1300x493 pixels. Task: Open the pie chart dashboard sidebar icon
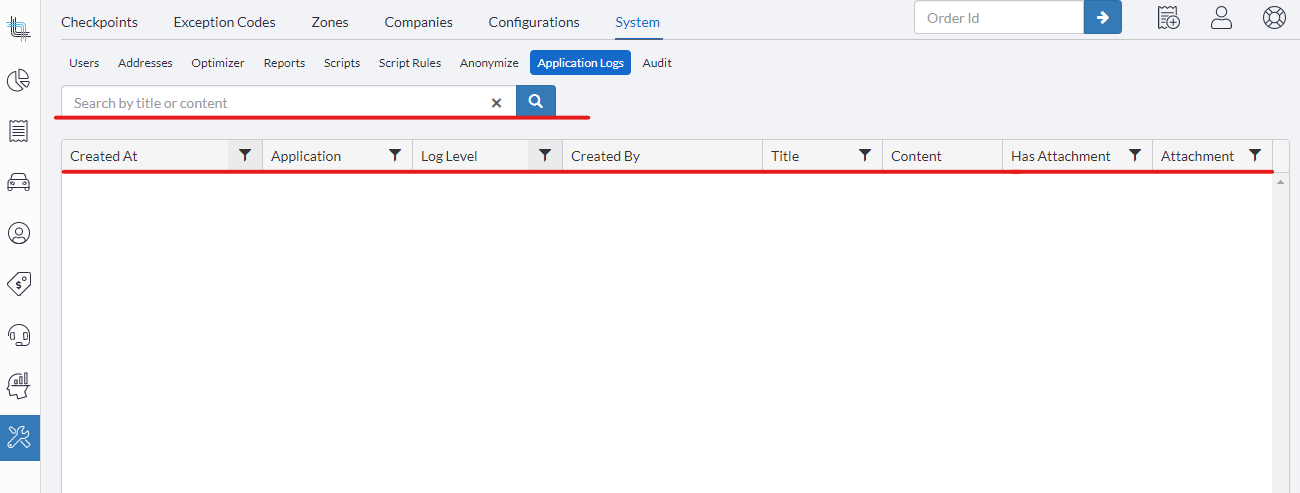(19, 80)
